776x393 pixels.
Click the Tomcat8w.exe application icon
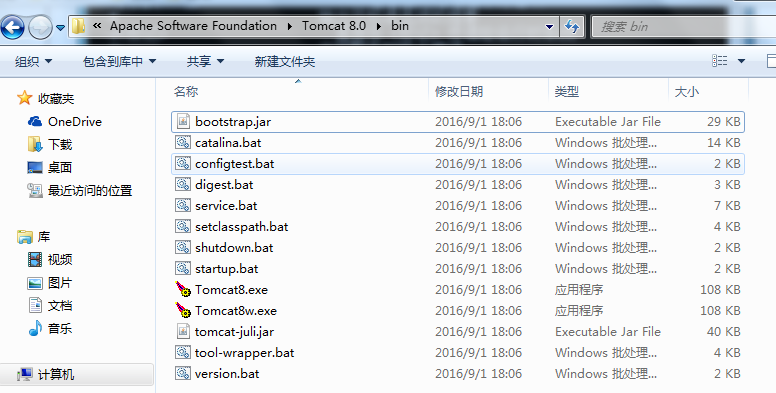click(183, 310)
